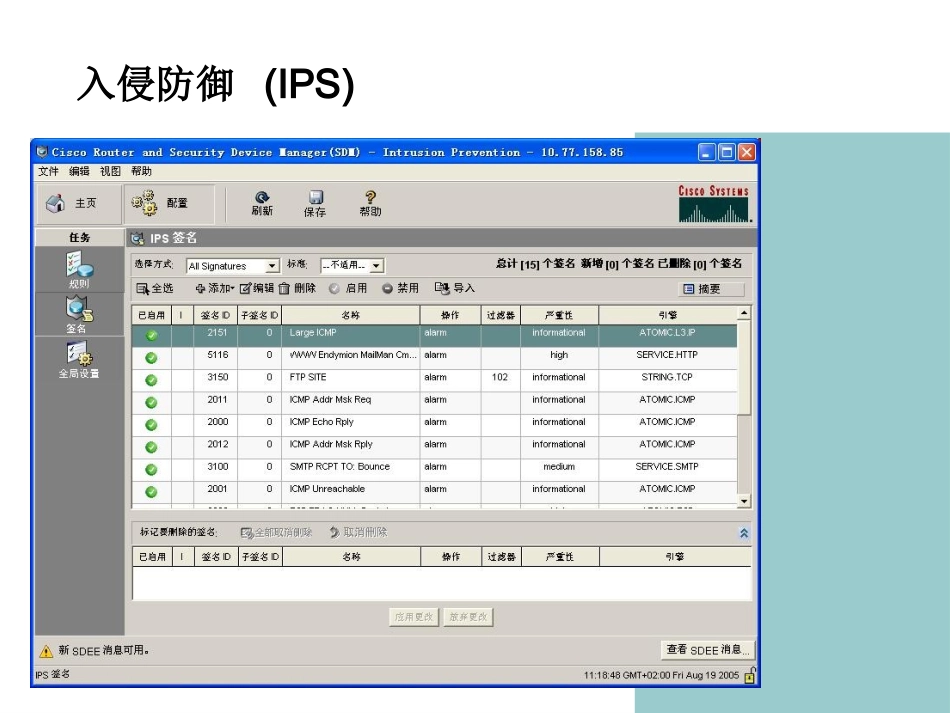Select the 全局设置 global settings icon

coord(79,354)
